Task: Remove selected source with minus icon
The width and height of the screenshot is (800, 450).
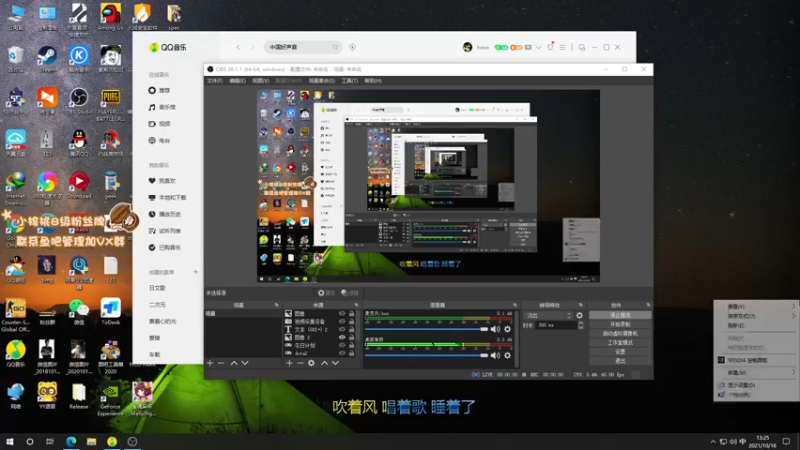Action: [300, 363]
